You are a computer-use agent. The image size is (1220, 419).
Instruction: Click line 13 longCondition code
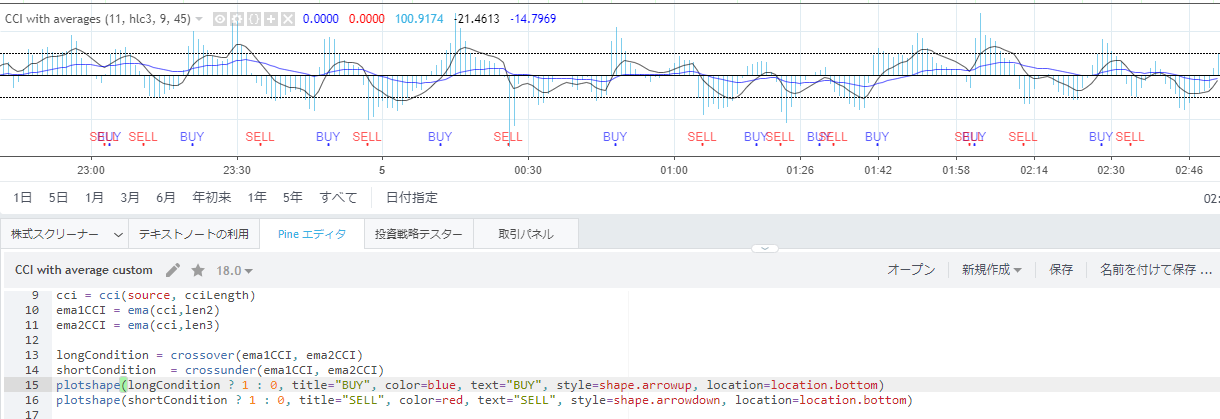[x=209, y=355]
